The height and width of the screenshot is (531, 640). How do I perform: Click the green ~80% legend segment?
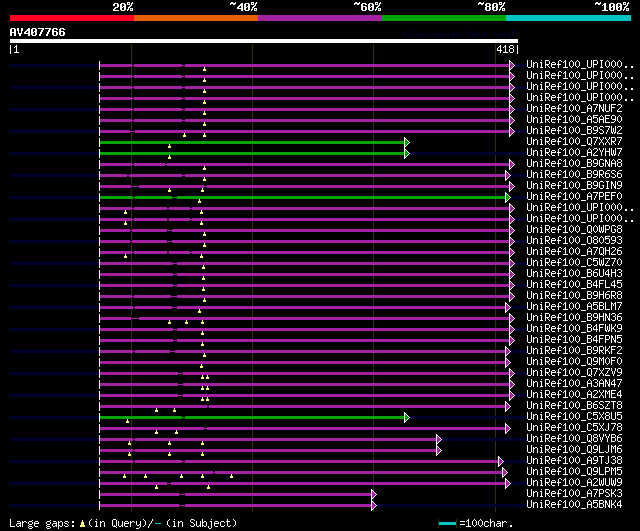click(444, 18)
